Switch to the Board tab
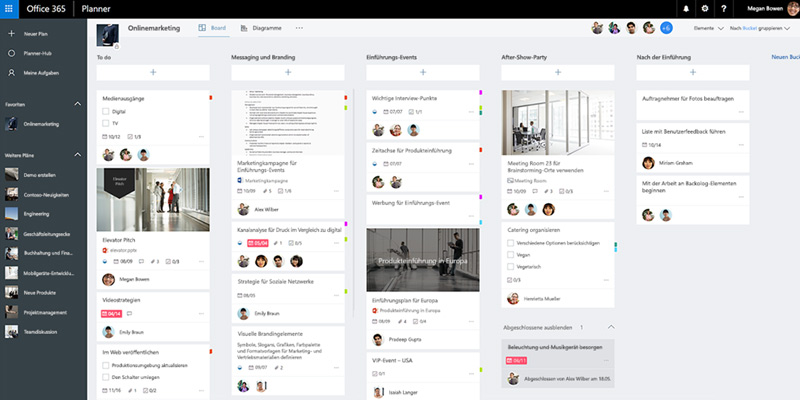The height and width of the screenshot is (400, 800). [212, 28]
